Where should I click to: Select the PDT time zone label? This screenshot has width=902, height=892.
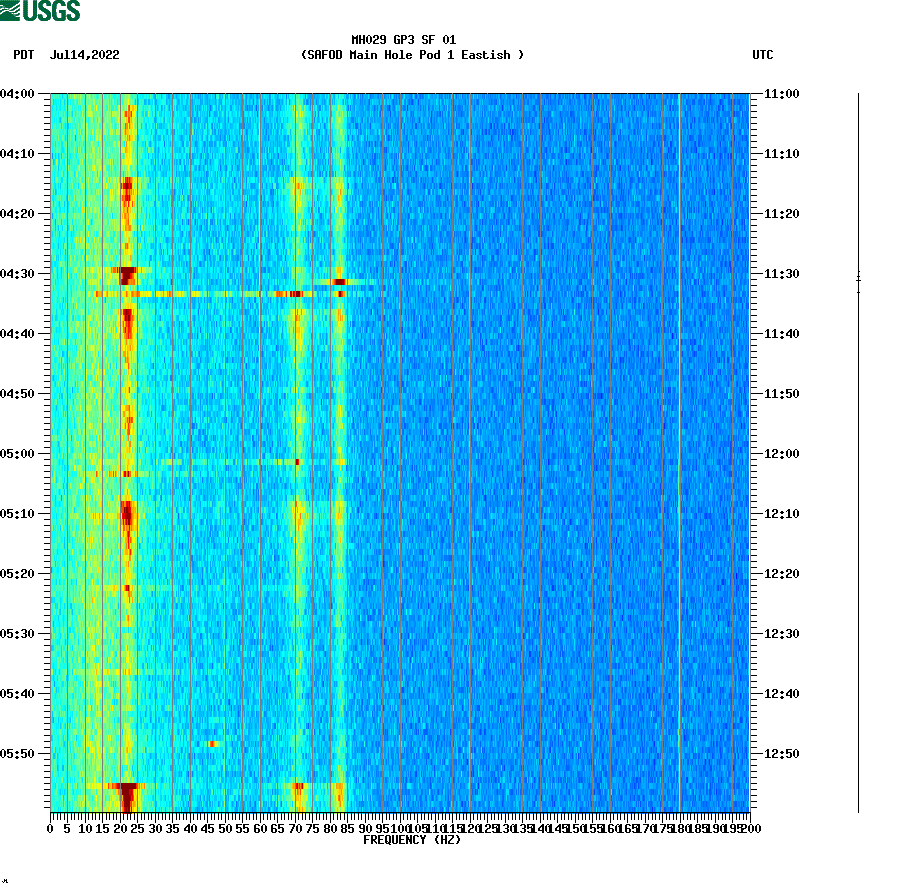[x=22, y=56]
